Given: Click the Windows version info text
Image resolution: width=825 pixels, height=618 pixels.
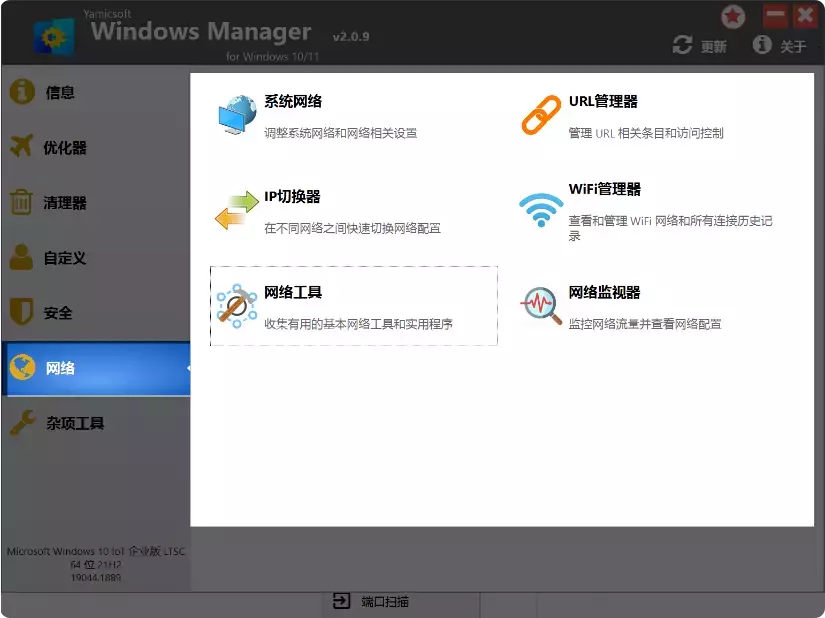Looking at the screenshot, I should point(96,563).
